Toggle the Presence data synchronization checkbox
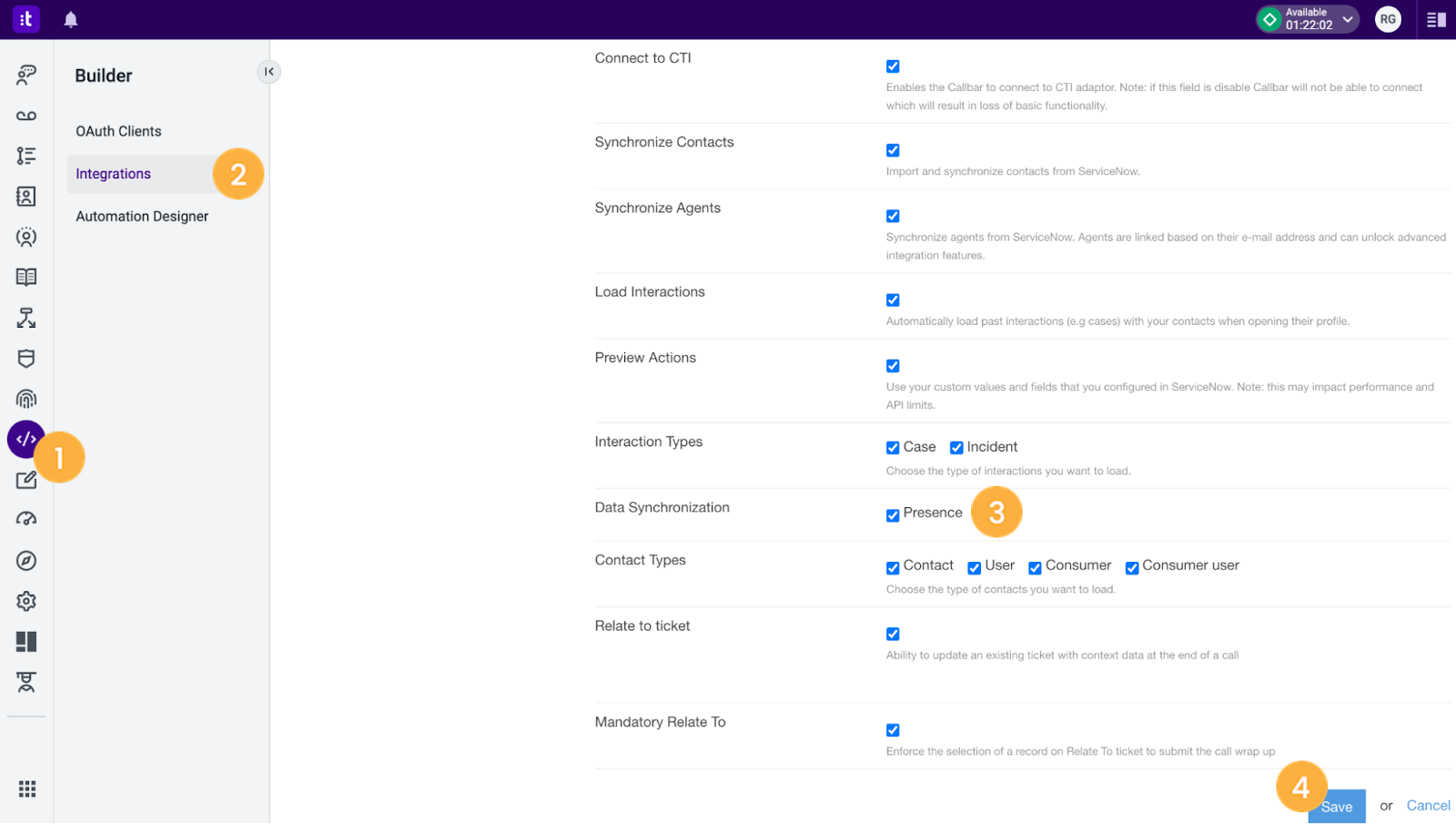 point(893,515)
